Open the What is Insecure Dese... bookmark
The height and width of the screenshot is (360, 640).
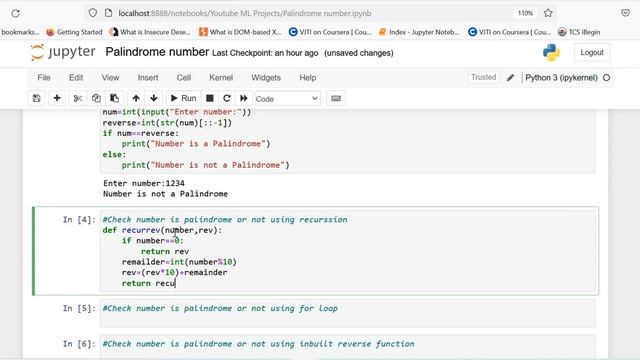point(150,32)
